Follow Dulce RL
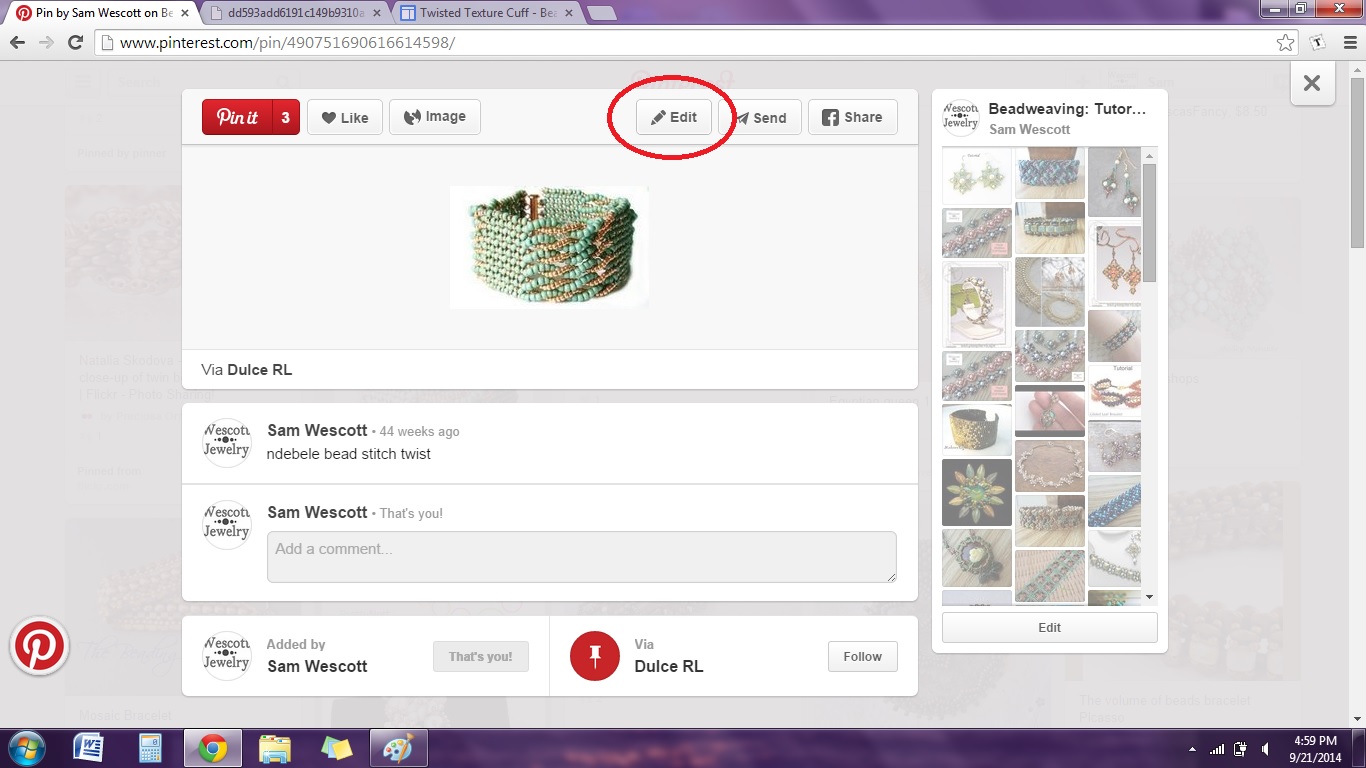 pos(862,657)
